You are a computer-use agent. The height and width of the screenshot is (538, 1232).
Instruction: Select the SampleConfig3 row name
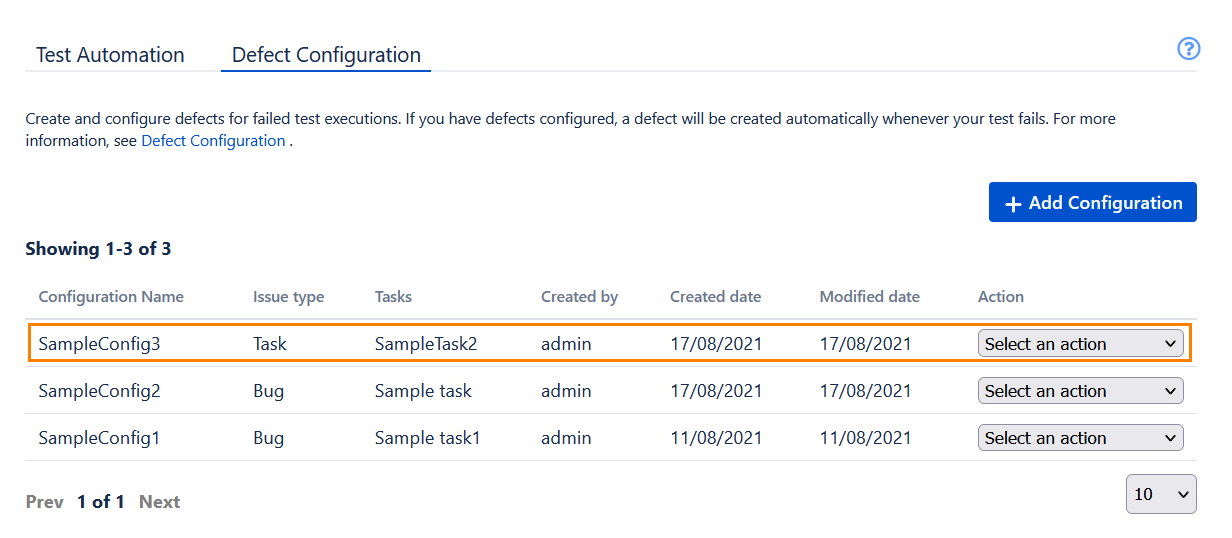coord(99,344)
